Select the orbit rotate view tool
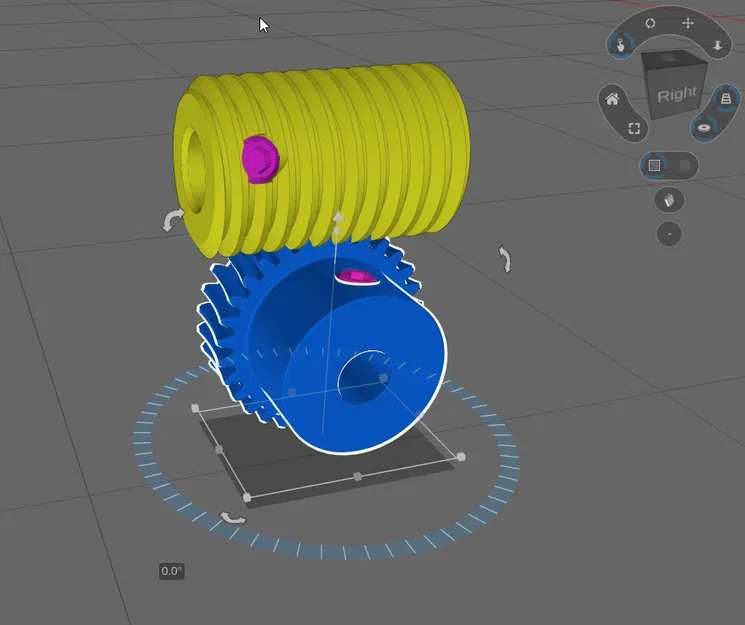Screen dimensions: 745x625 pyautogui.click(x=650, y=23)
